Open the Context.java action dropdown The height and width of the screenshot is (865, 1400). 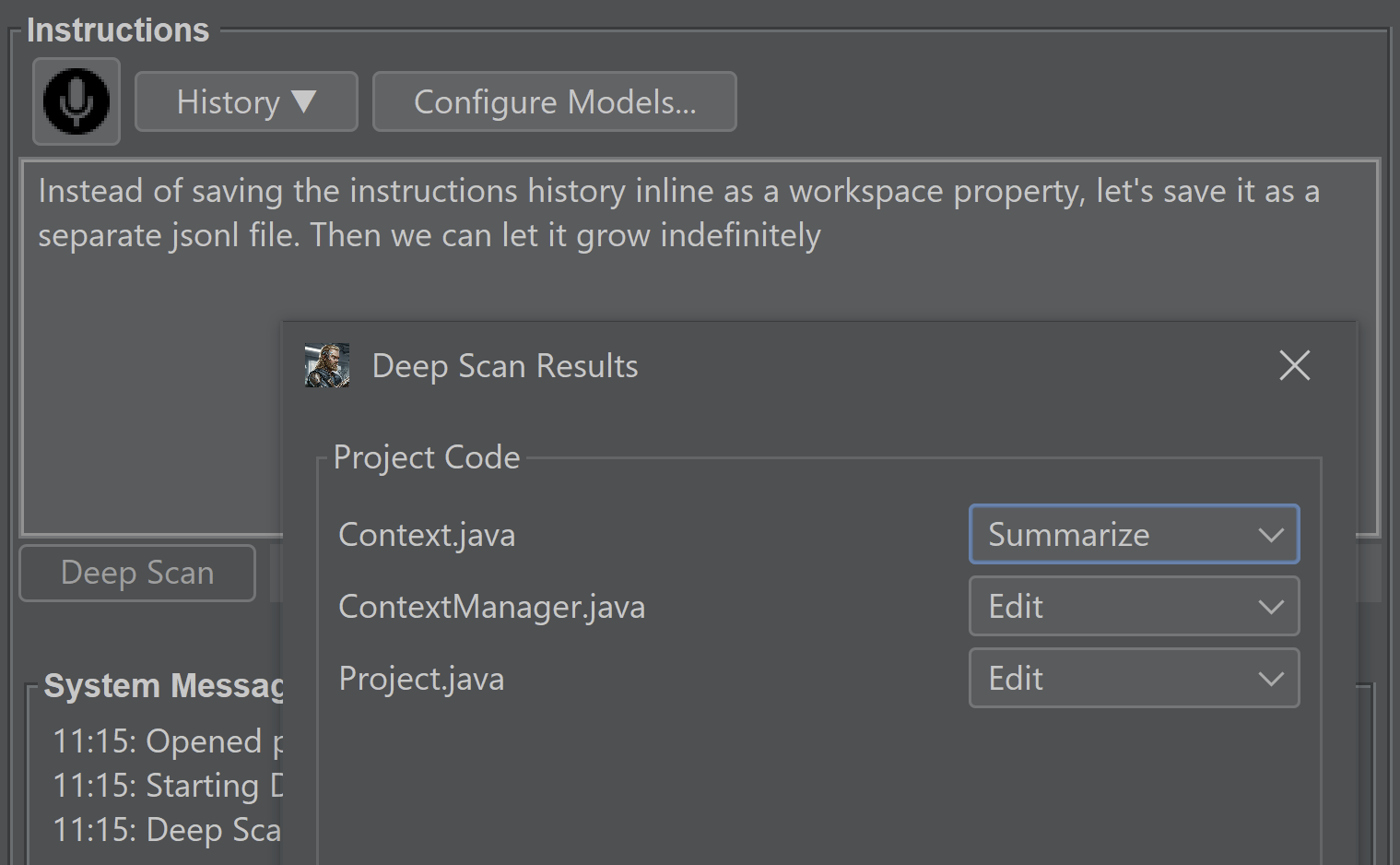1133,535
